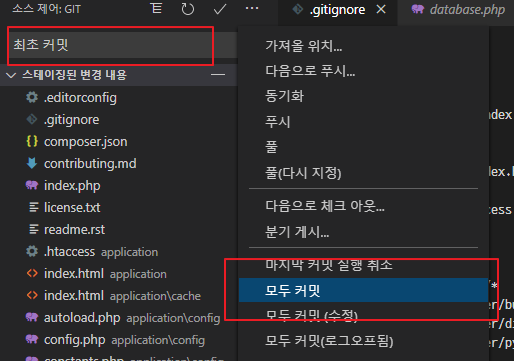Open index.html in application\cache

(74, 295)
